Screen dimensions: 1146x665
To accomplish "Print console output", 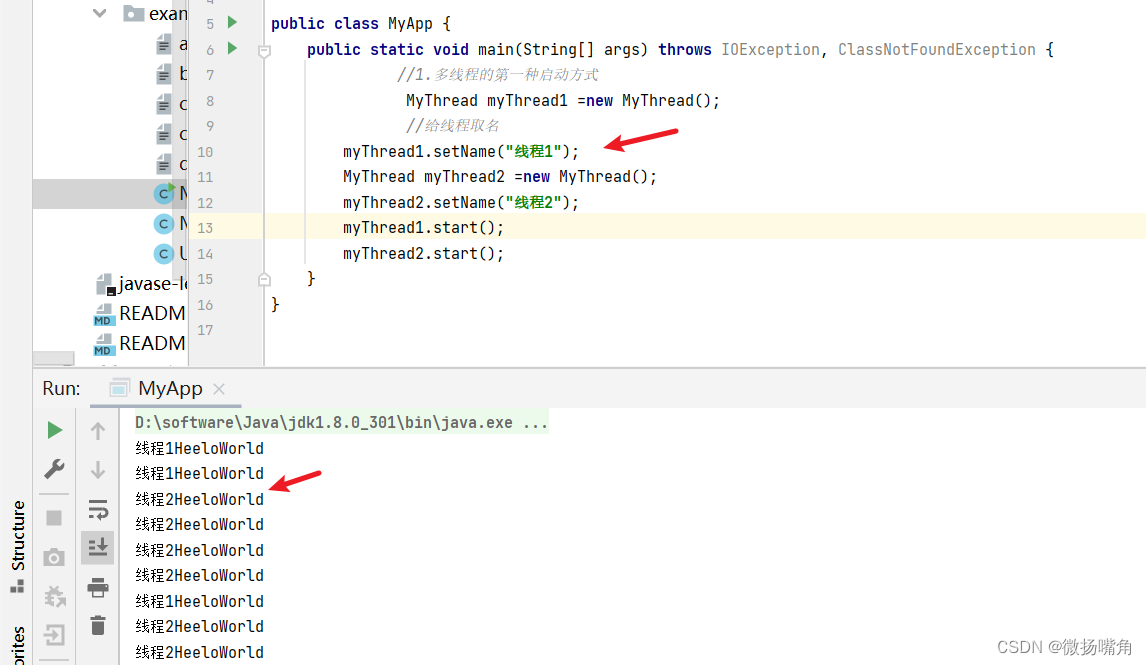I will [98, 587].
